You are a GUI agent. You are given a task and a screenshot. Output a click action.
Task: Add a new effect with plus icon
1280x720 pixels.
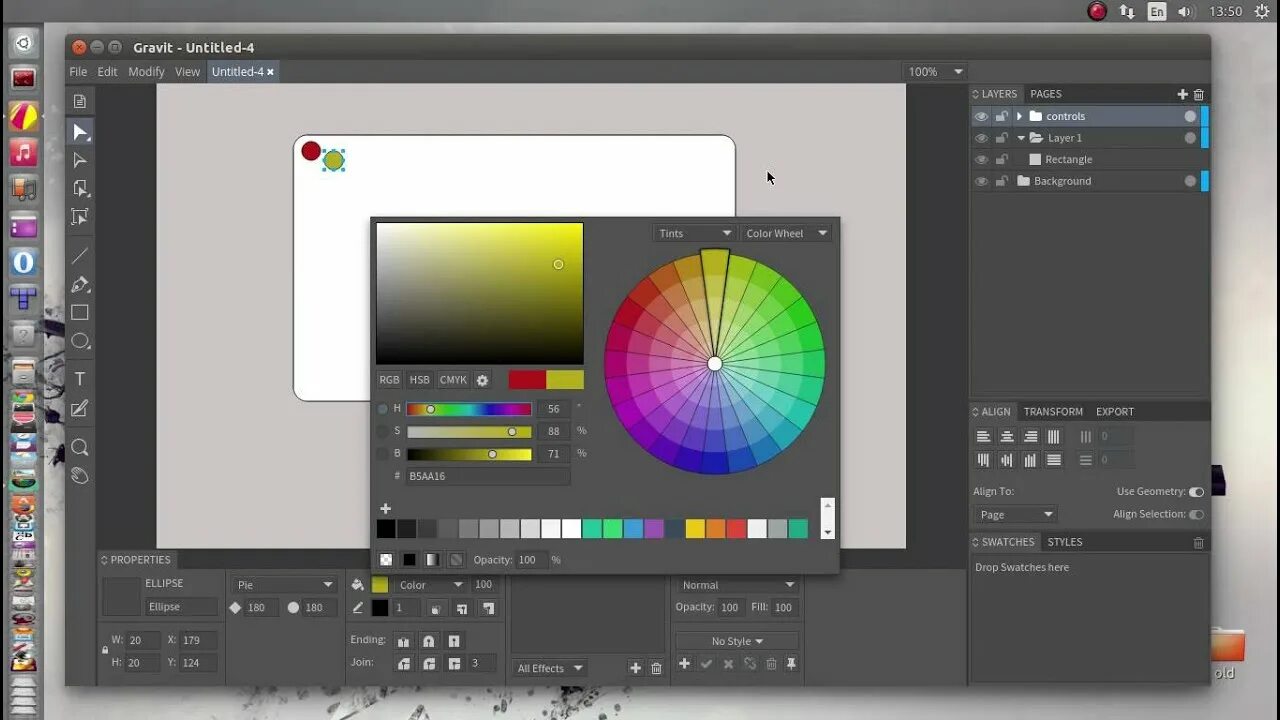tap(635, 668)
